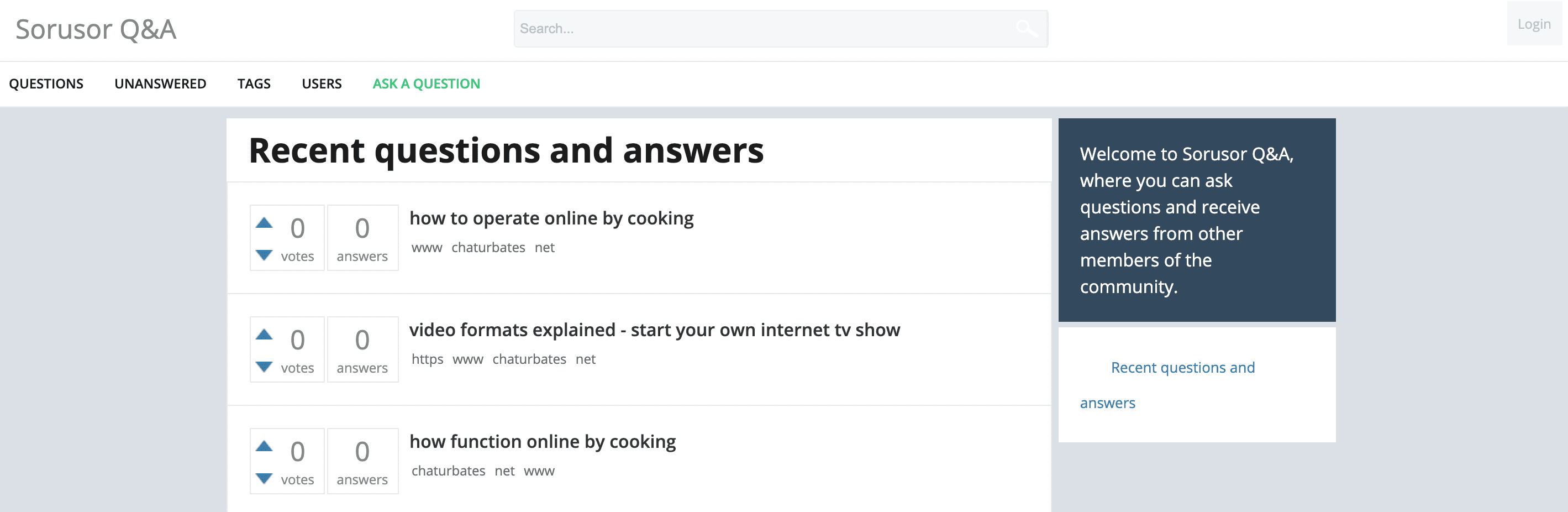Click the Login button
This screenshot has height=512, width=1568.
click(x=1533, y=24)
